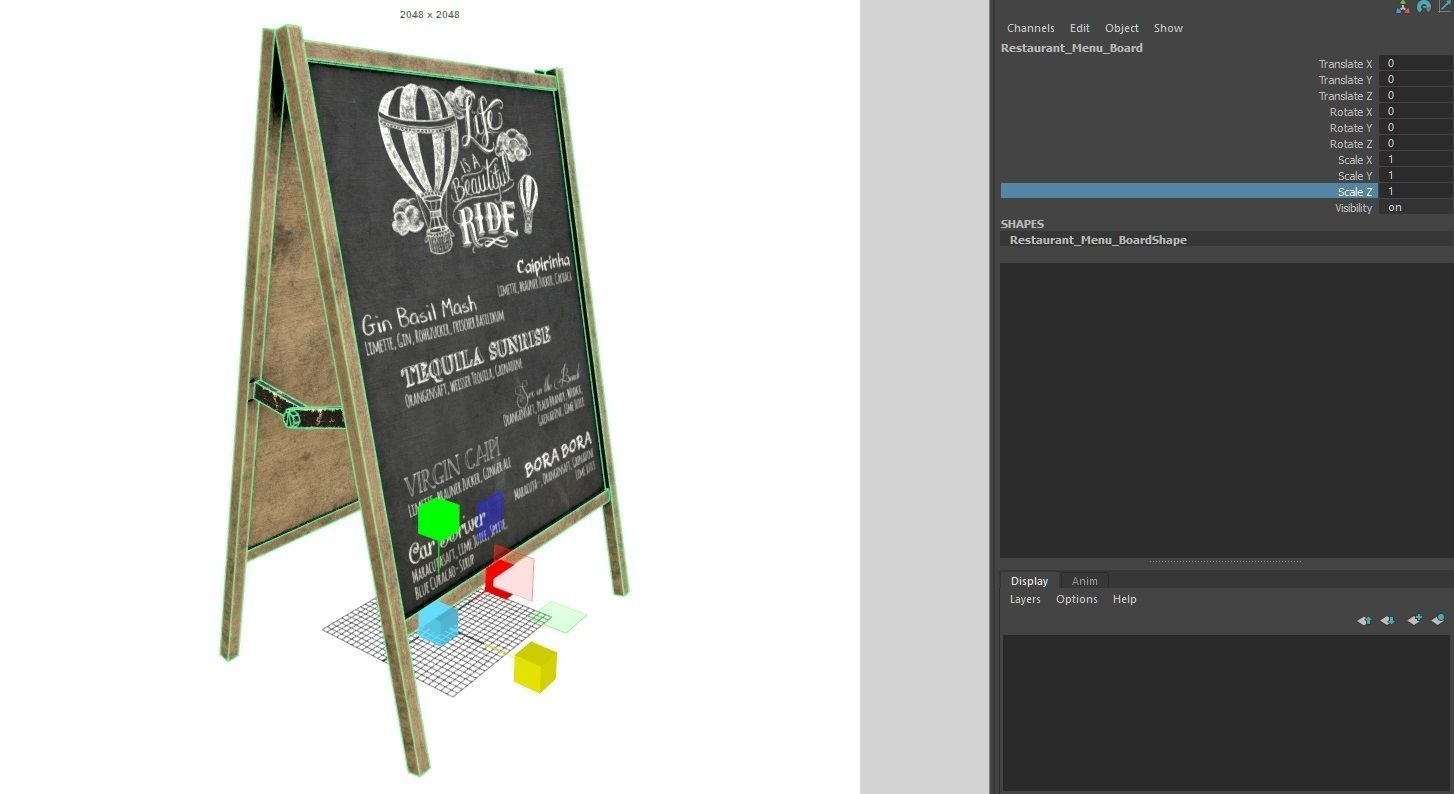Select the Visibility attribute label
The height and width of the screenshot is (794, 1454).
(1353, 208)
